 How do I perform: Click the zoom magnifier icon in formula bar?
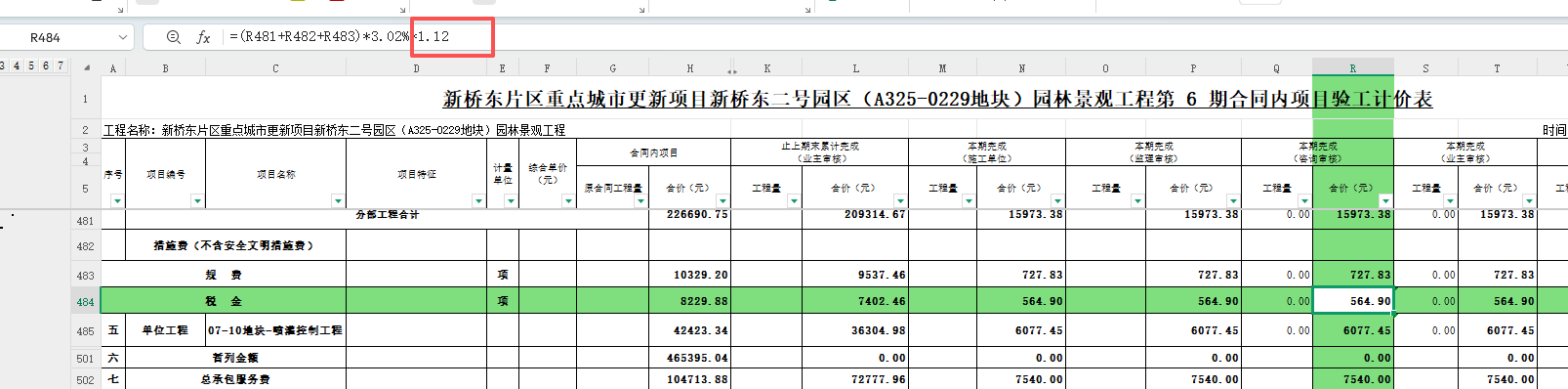click(x=173, y=37)
